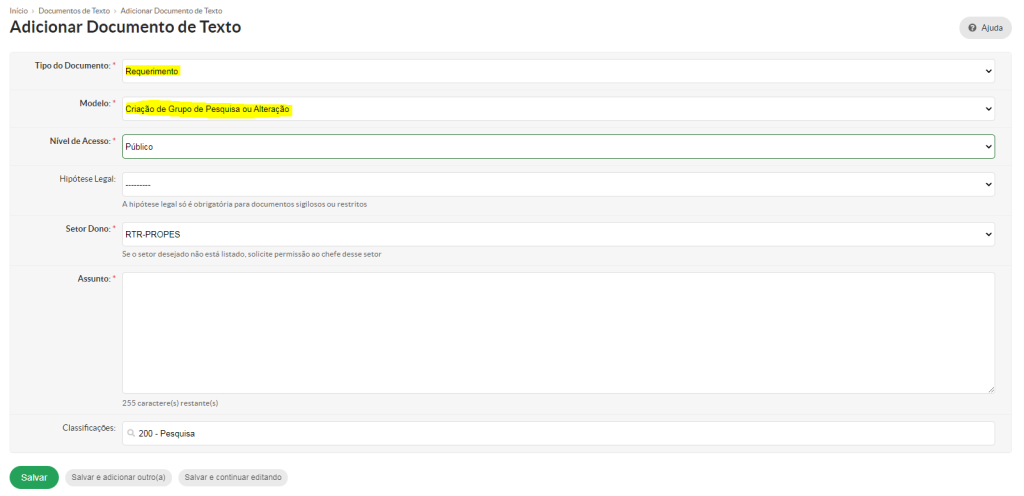Open the Nível de Acesso dropdown
The image size is (1024, 496).
coord(558,146)
